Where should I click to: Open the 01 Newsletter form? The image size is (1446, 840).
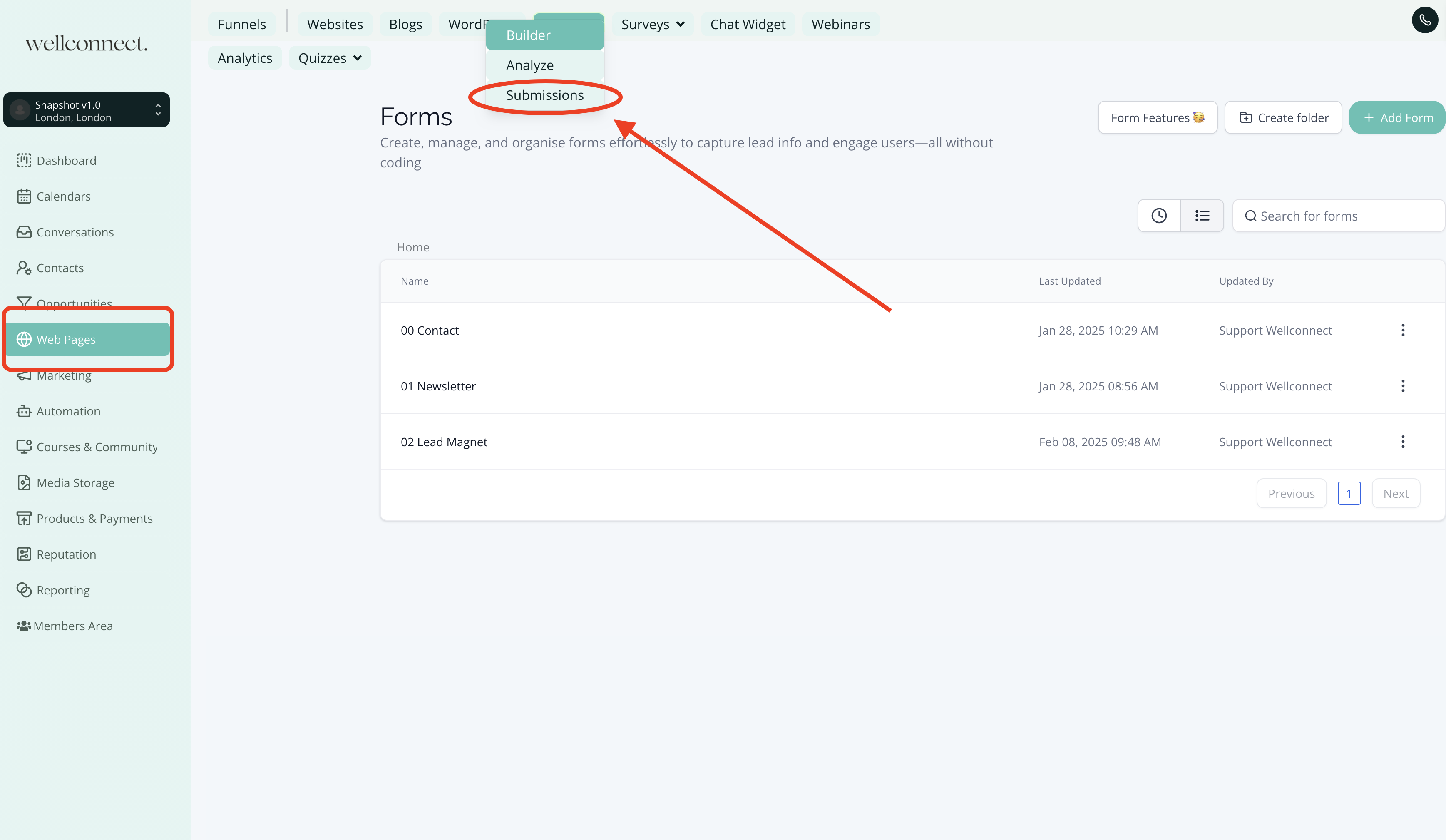pos(438,386)
